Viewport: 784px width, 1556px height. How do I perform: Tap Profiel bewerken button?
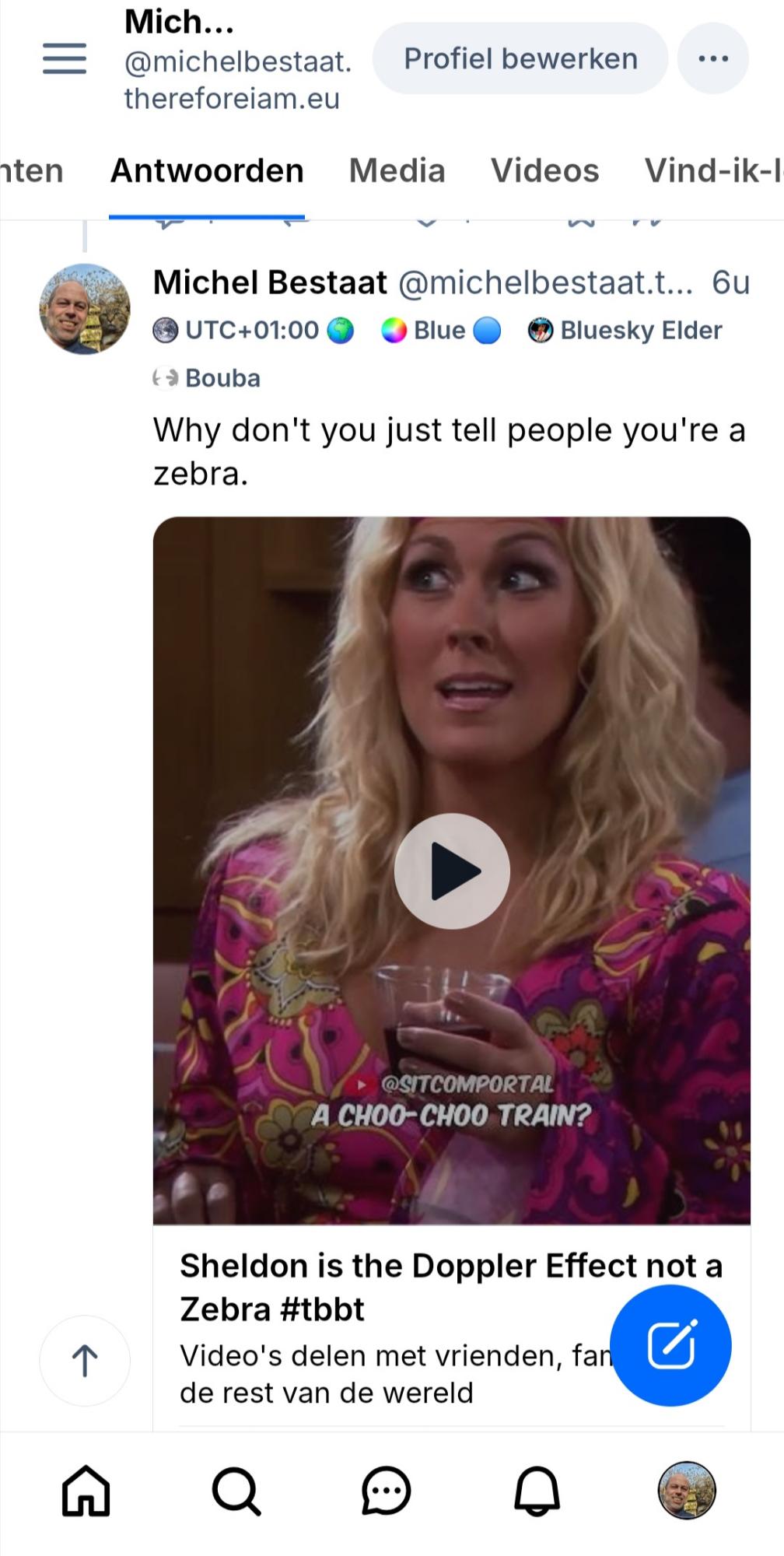coord(520,58)
